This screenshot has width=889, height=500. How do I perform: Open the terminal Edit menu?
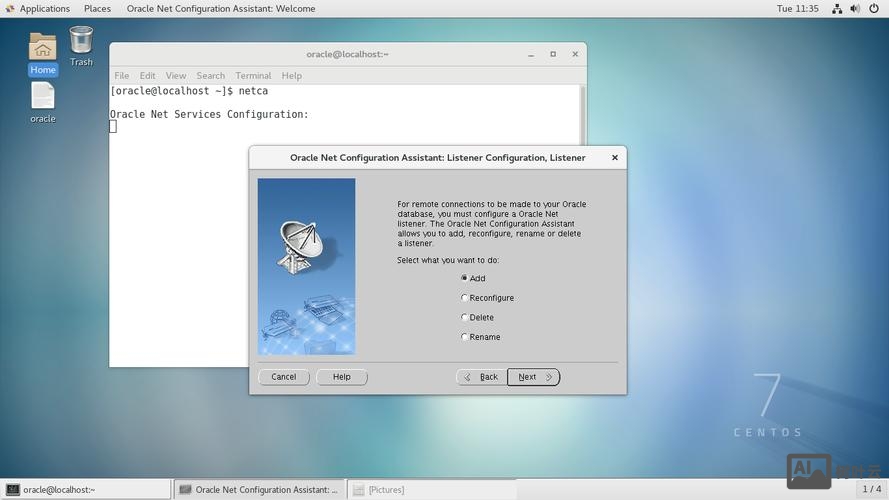pyautogui.click(x=147, y=75)
